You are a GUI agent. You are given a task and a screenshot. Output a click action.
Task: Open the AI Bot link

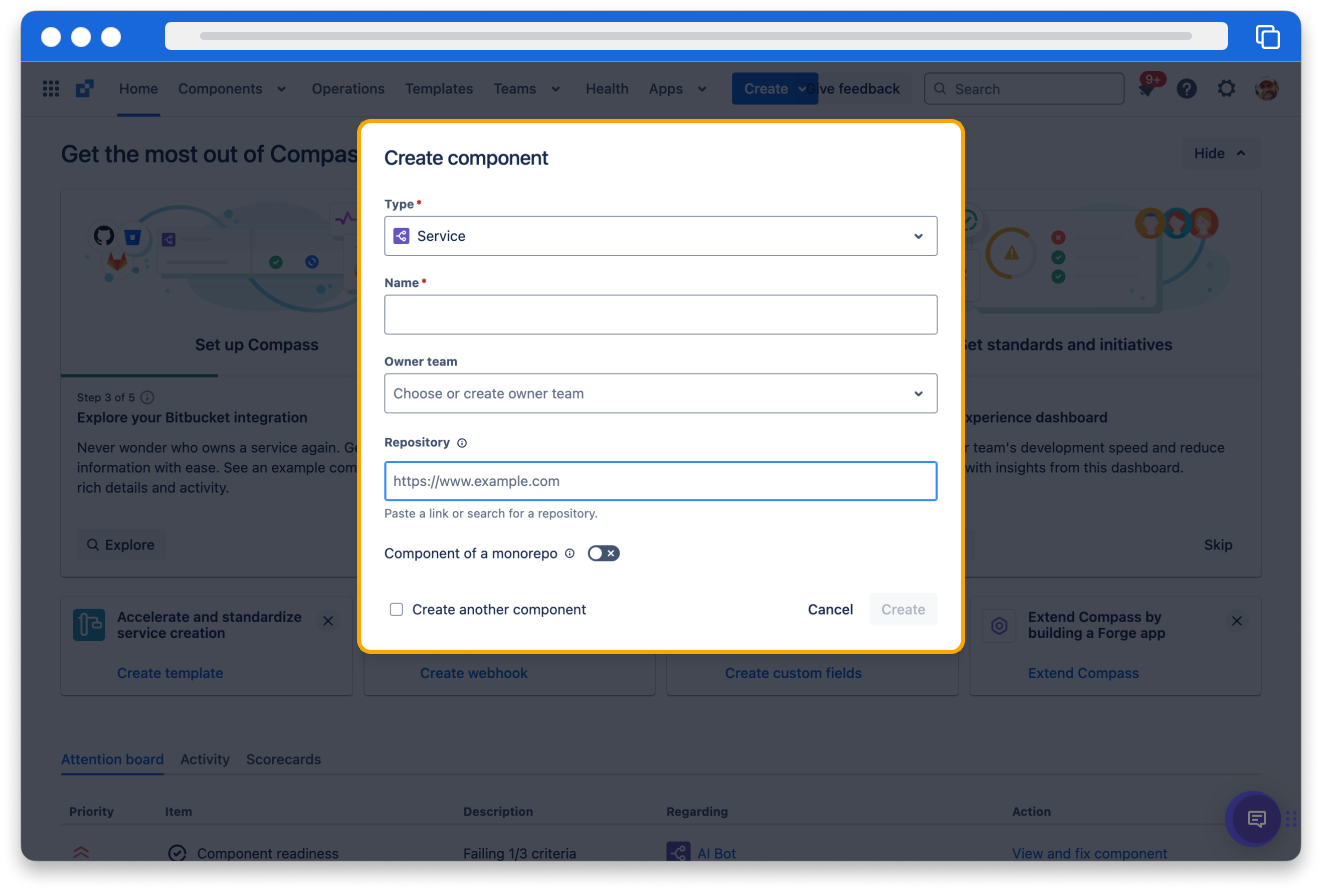(717, 853)
